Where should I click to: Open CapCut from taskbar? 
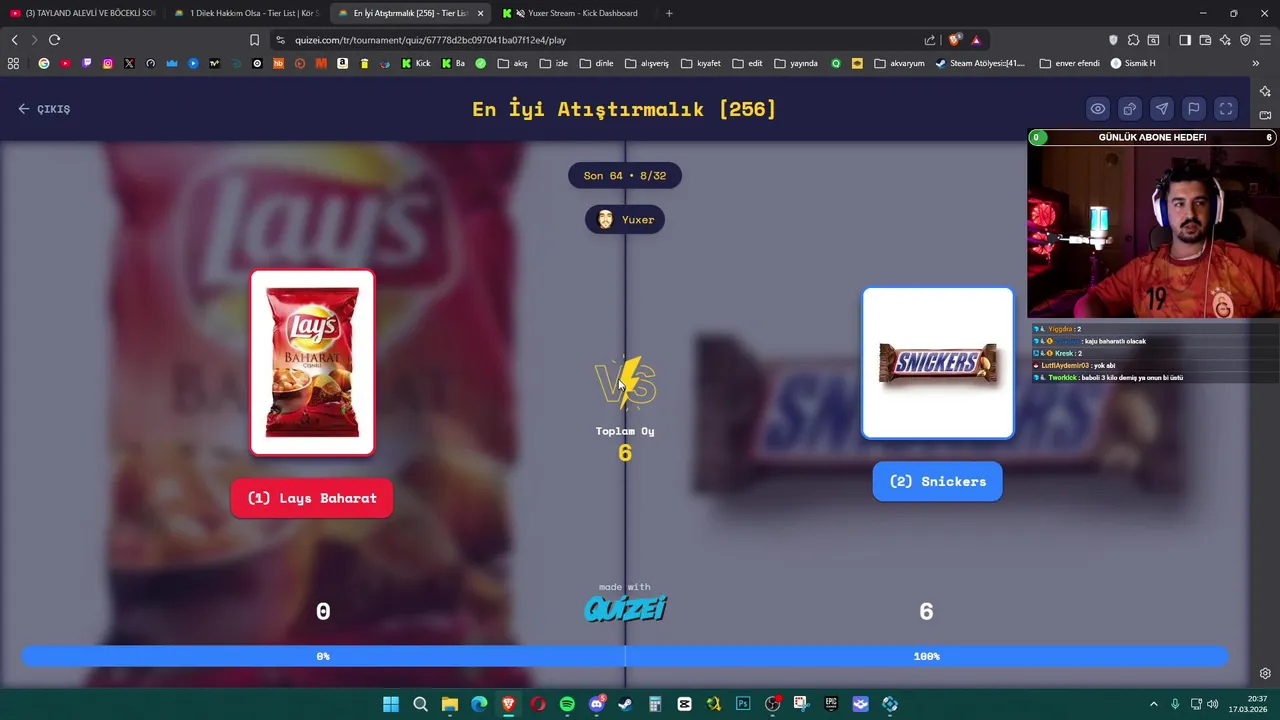pos(684,704)
